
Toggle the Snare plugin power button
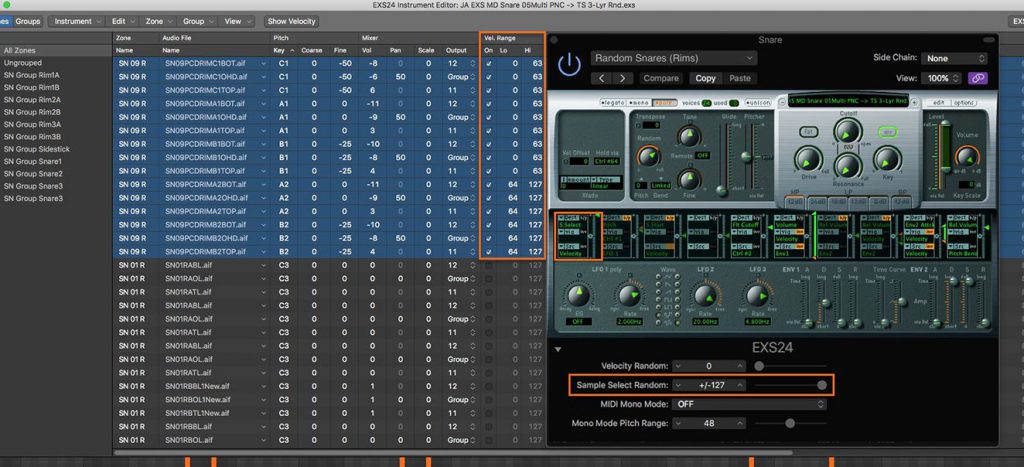click(569, 64)
